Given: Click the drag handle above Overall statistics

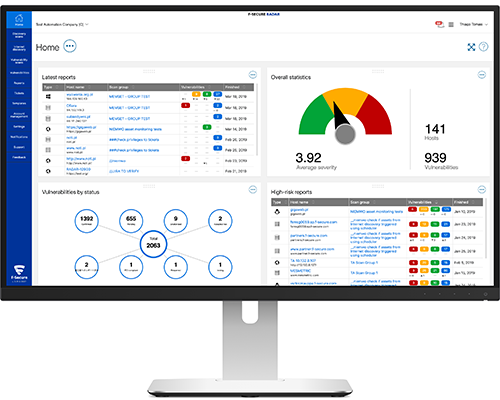Looking at the screenshot, I should click(378, 71).
